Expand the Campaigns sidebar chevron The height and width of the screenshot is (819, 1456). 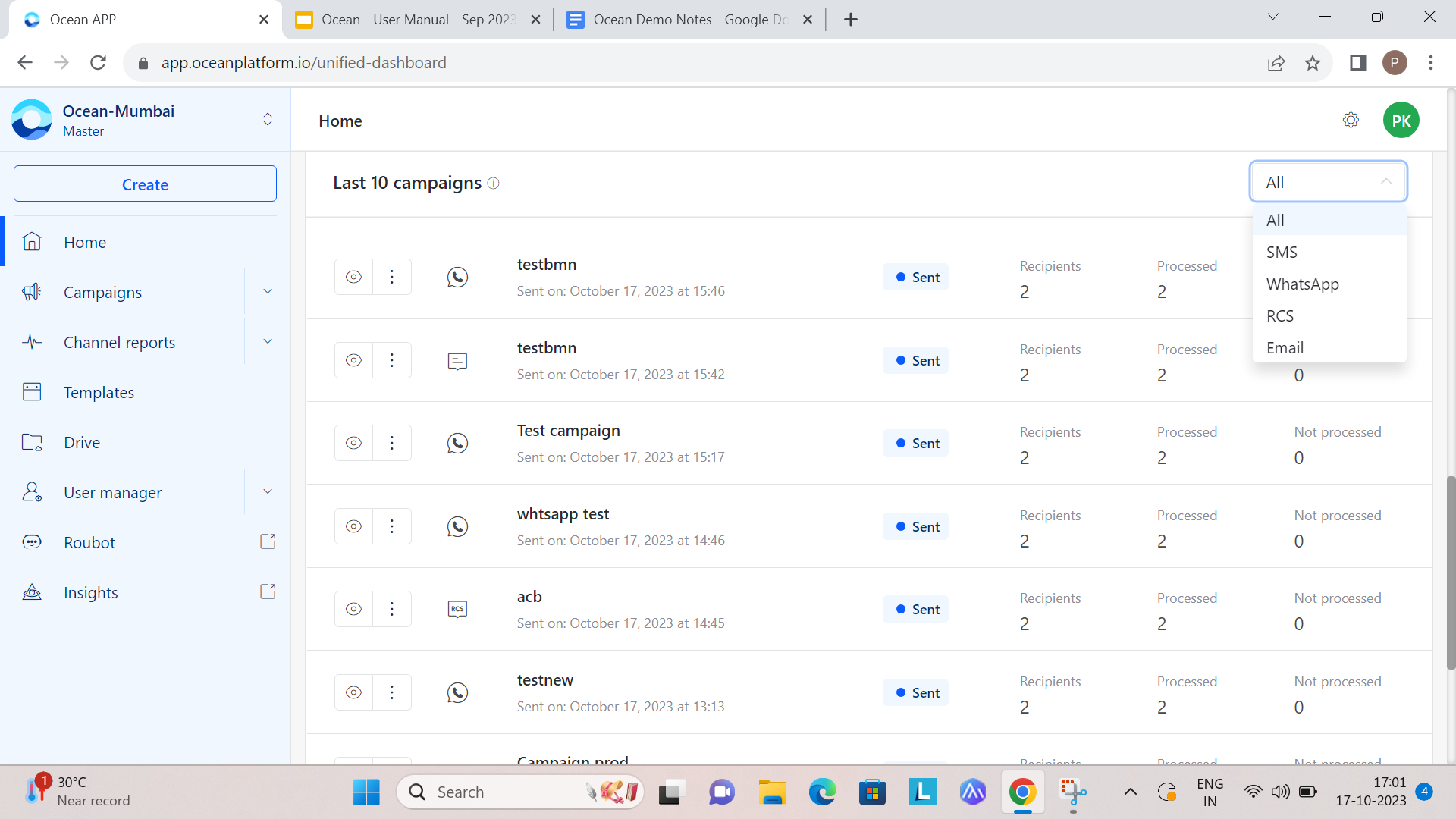coord(268,291)
